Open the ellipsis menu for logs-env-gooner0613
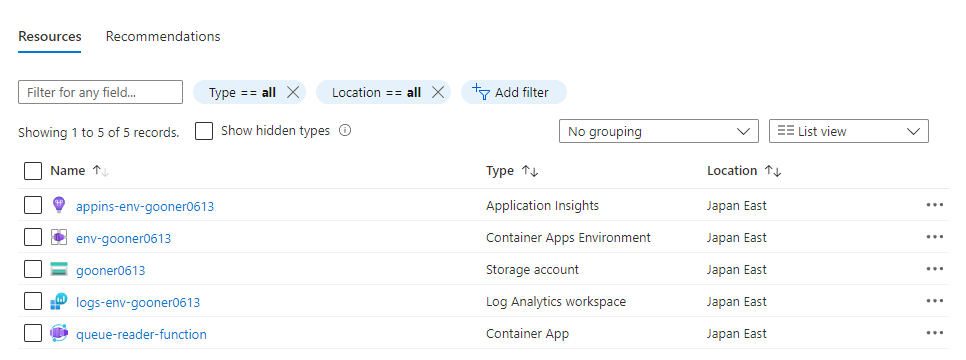The height and width of the screenshot is (360, 966). coord(935,301)
